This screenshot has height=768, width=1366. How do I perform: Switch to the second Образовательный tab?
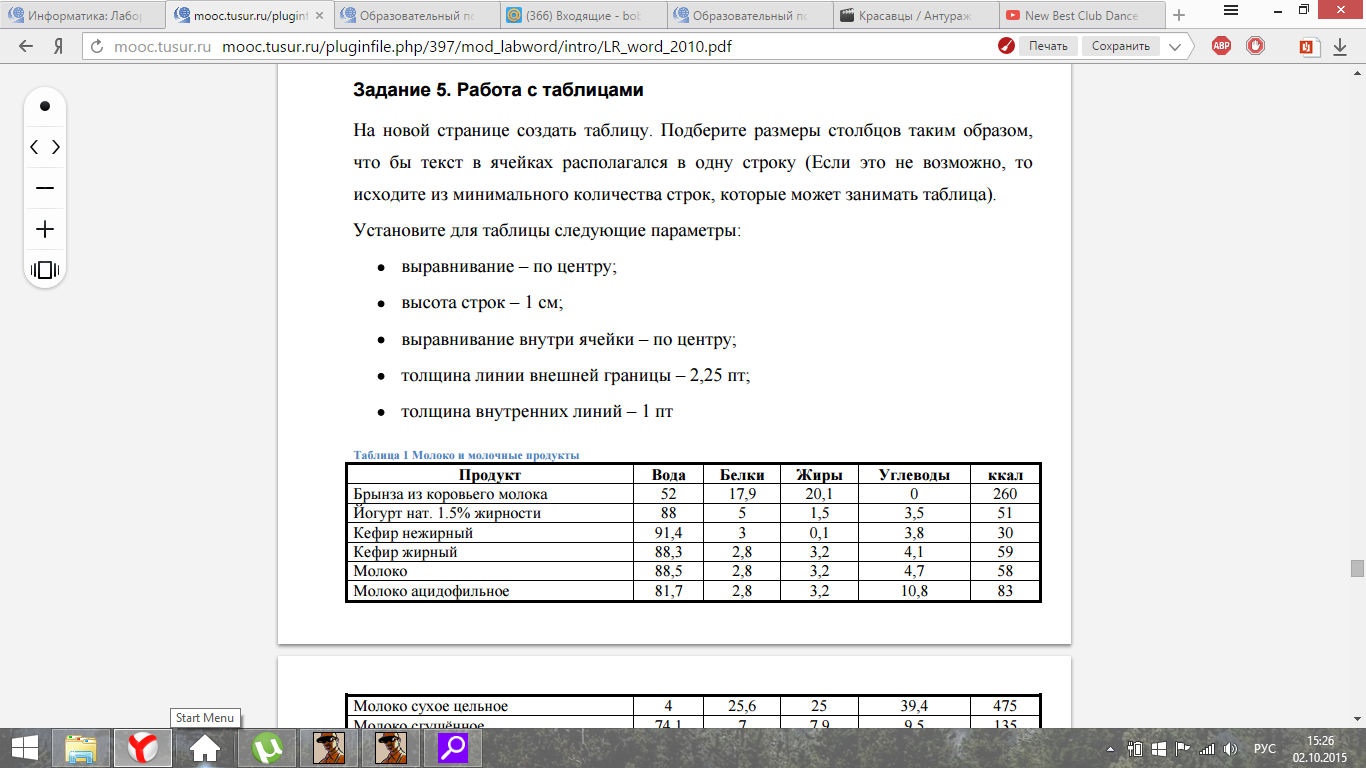(748, 16)
